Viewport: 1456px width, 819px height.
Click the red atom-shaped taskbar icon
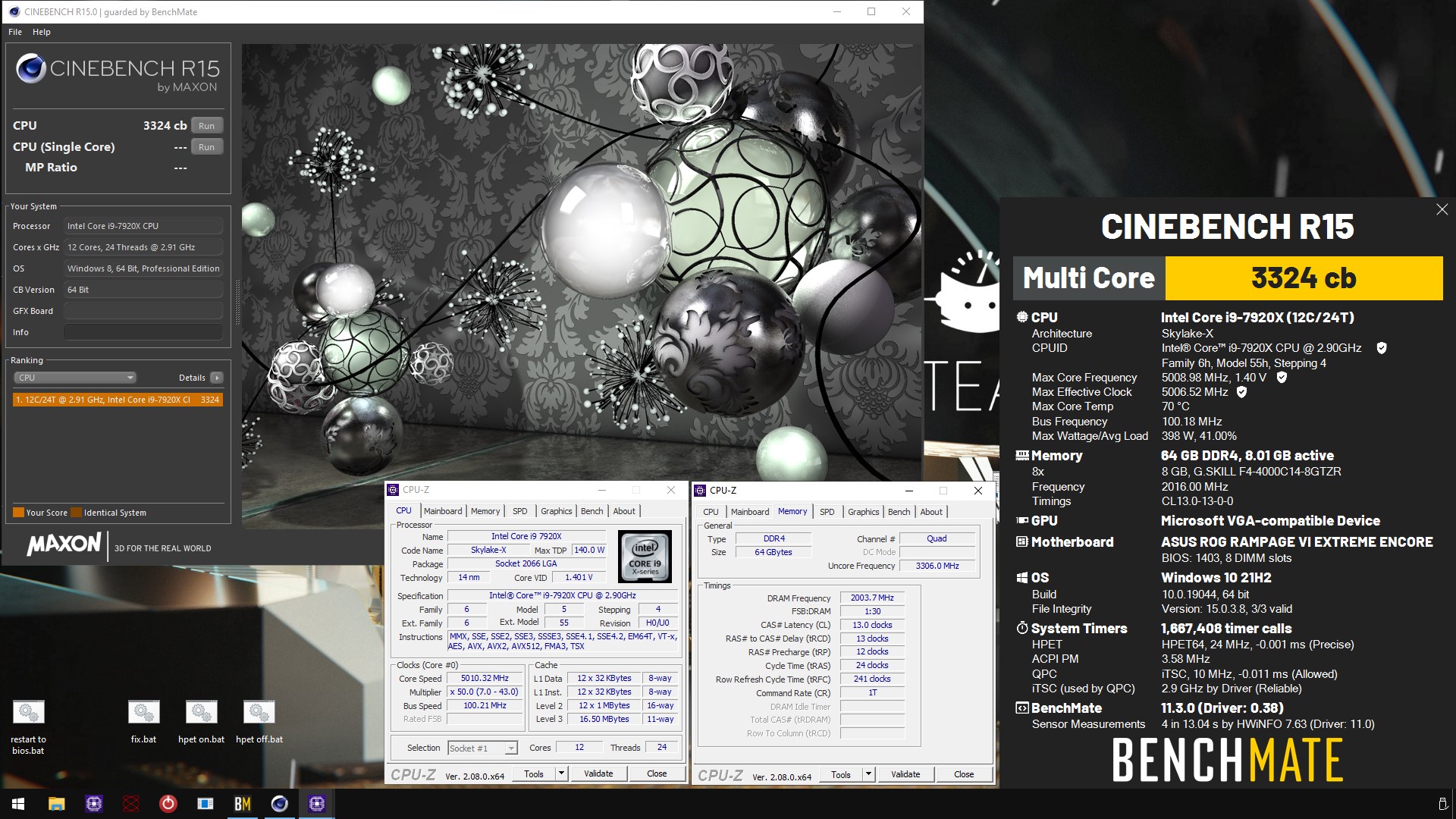click(130, 804)
